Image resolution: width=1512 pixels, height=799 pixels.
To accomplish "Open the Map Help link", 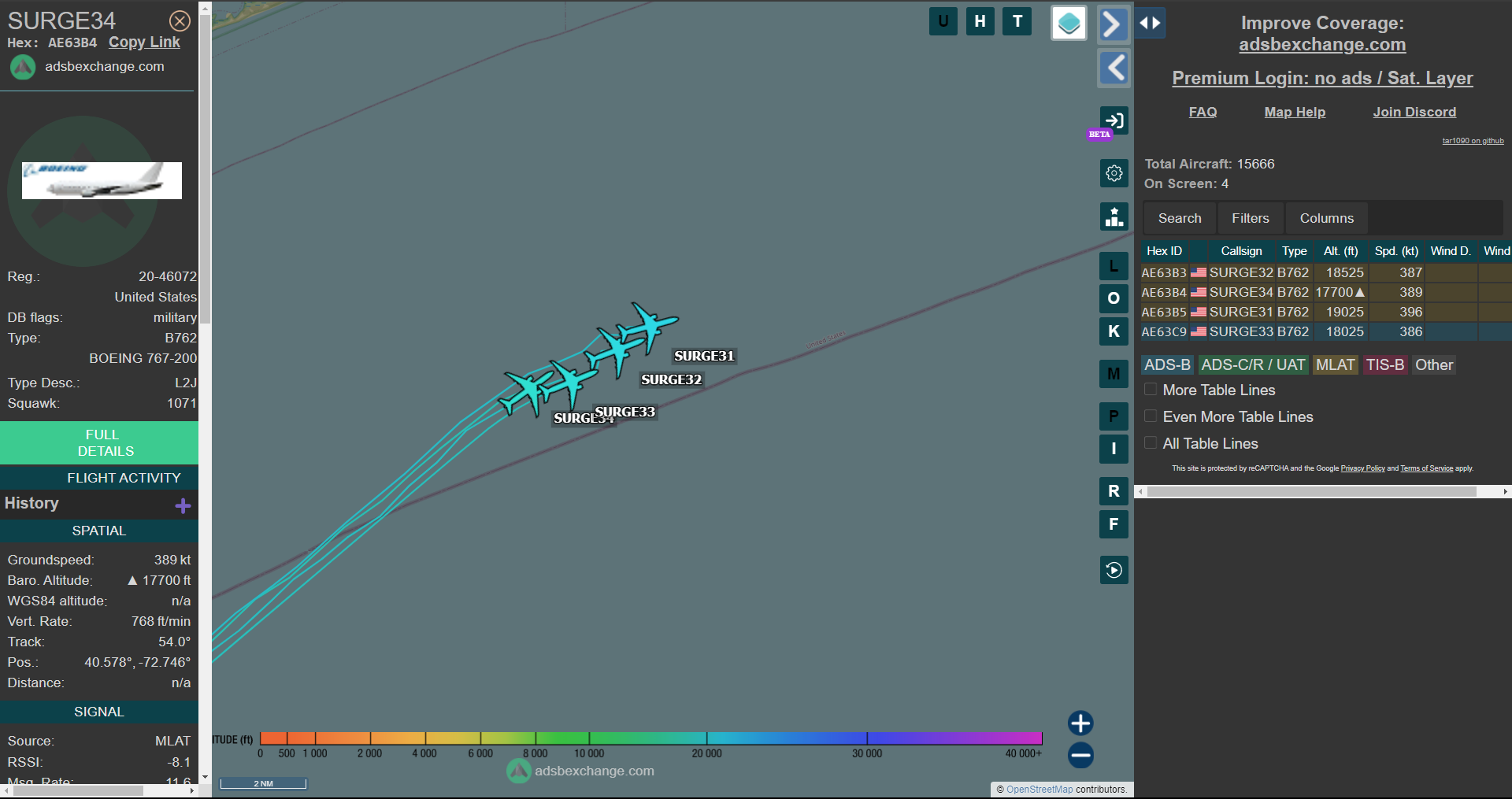I will (1295, 112).
